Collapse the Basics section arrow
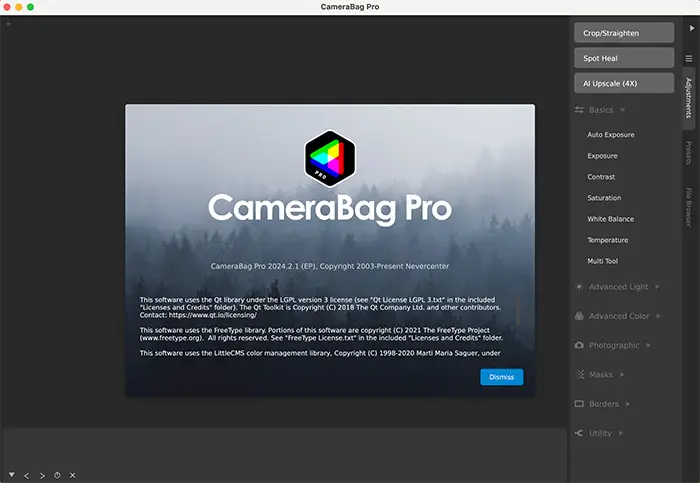Viewport: 700px width, 483px height. tap(622, 110)
